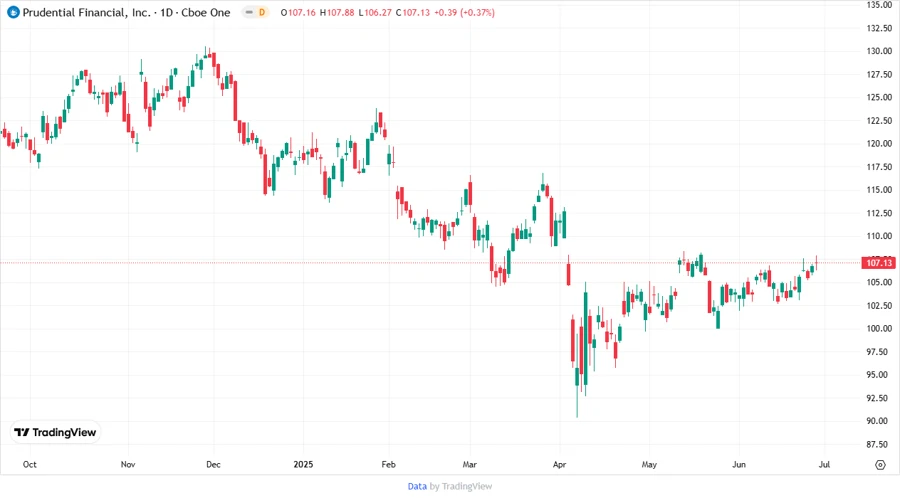This screenshot has height=498, width=900.
Task: Click the 120.00 price axis label
Action: 879,143
